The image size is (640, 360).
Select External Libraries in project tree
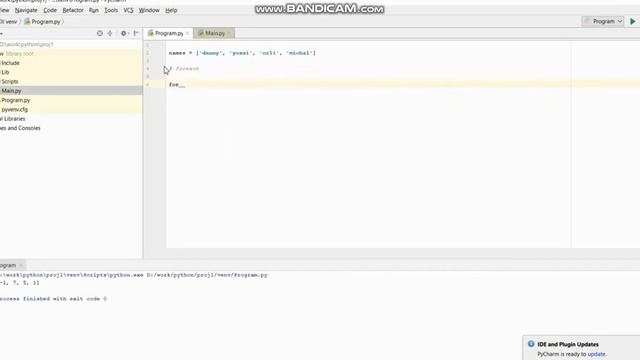[13, 119]
